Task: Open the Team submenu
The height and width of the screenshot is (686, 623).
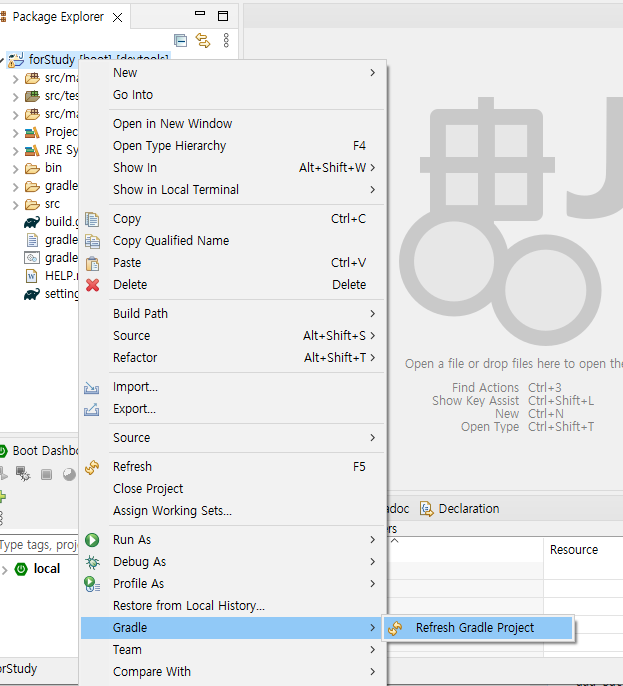Action: coord(233,650)
